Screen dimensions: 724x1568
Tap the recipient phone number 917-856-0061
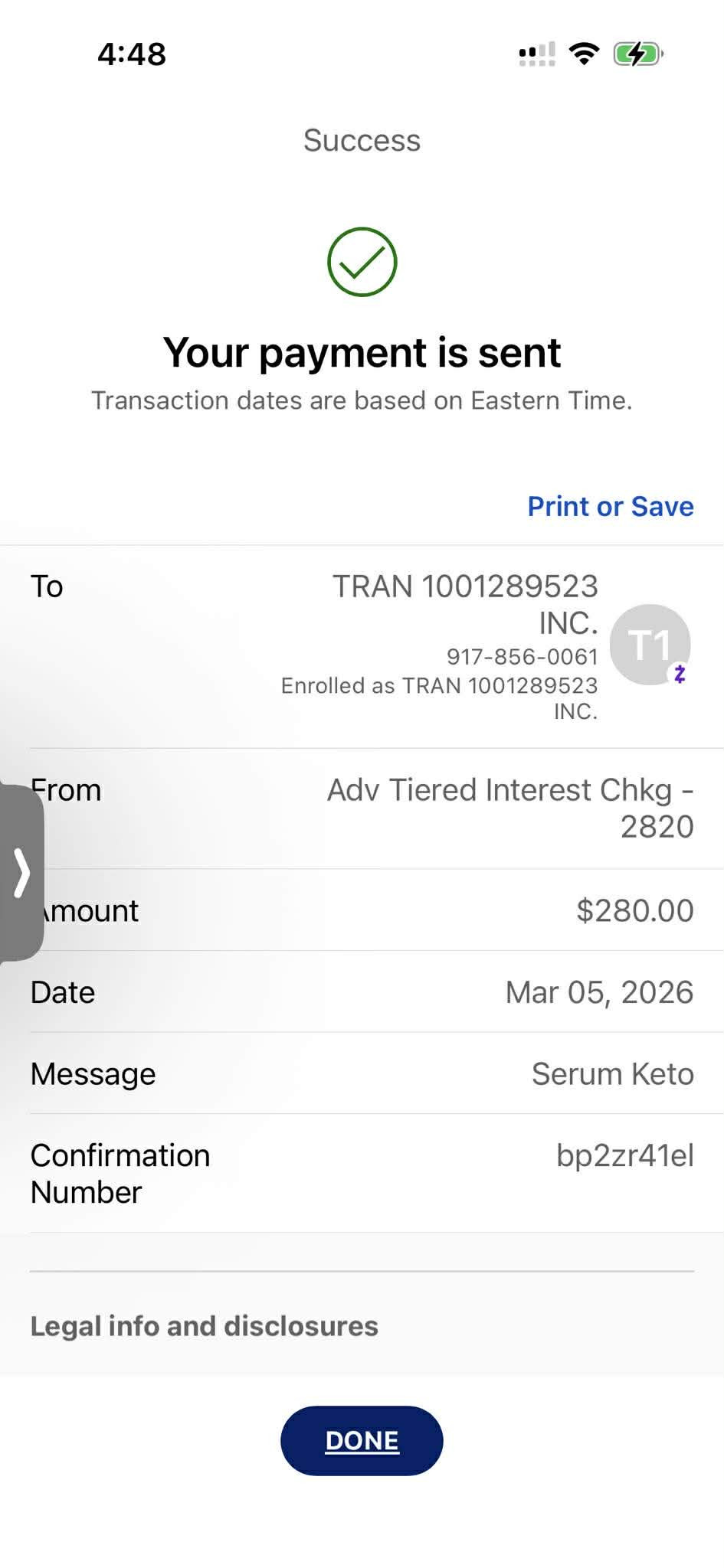522,656
